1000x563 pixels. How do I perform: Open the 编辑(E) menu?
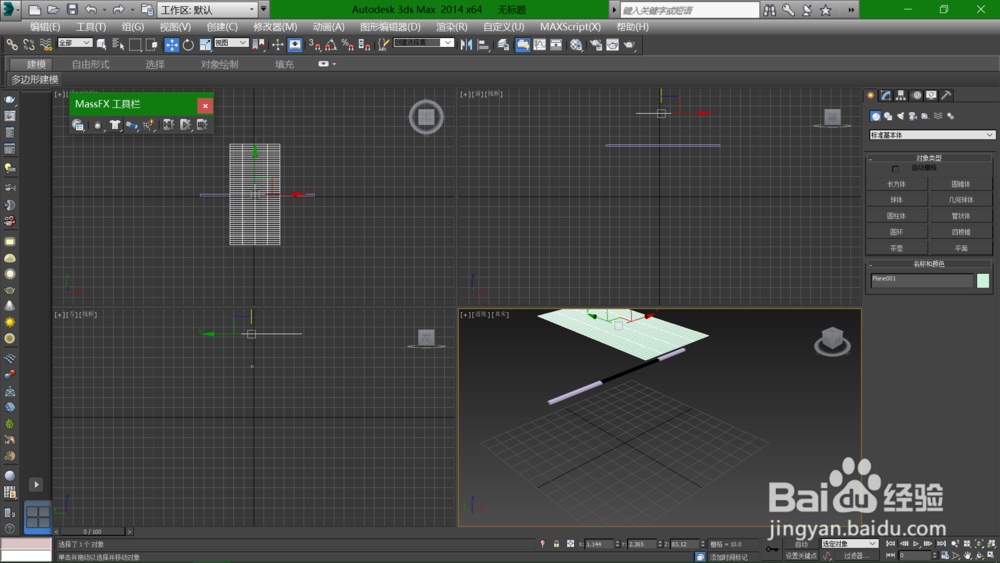tap(45, 27)
